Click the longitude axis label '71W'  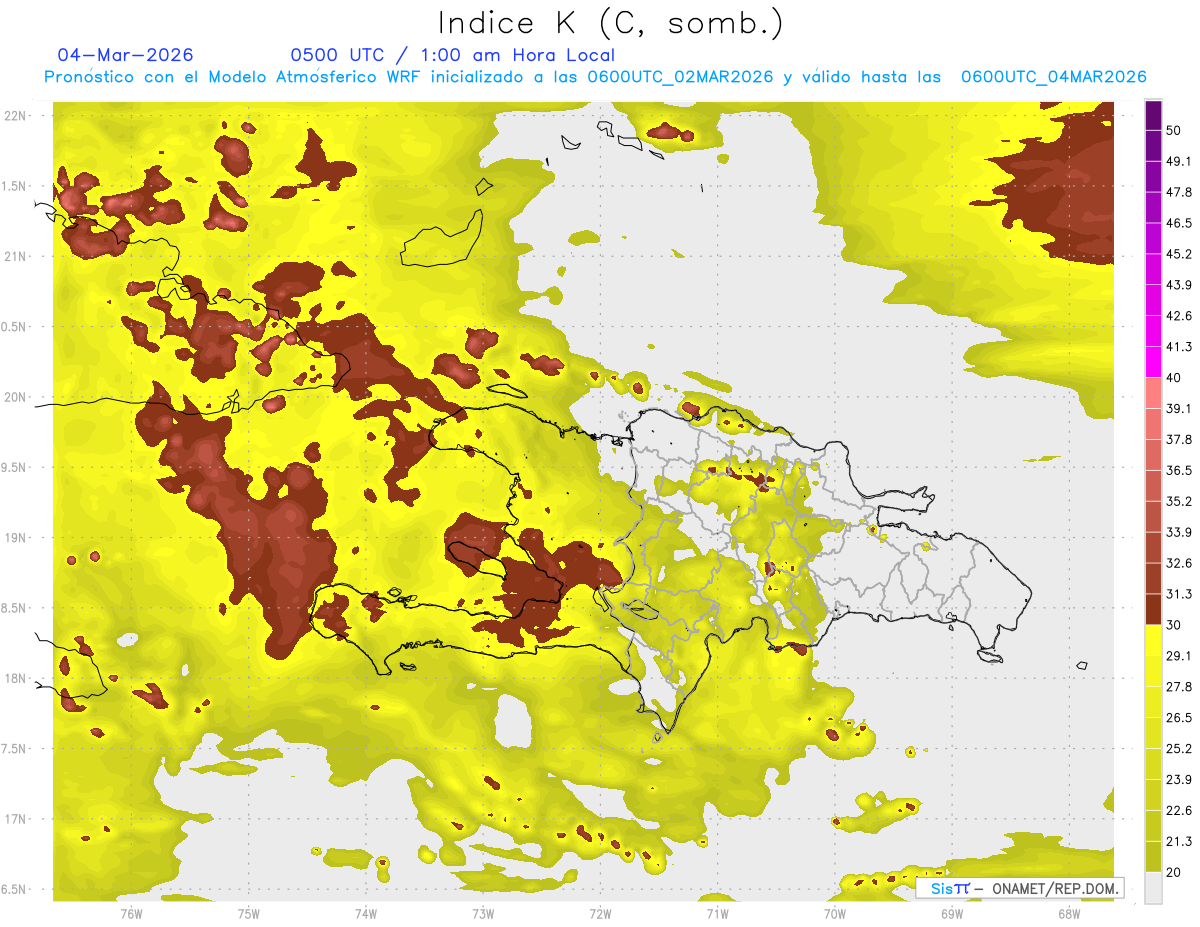click(717, 914)
